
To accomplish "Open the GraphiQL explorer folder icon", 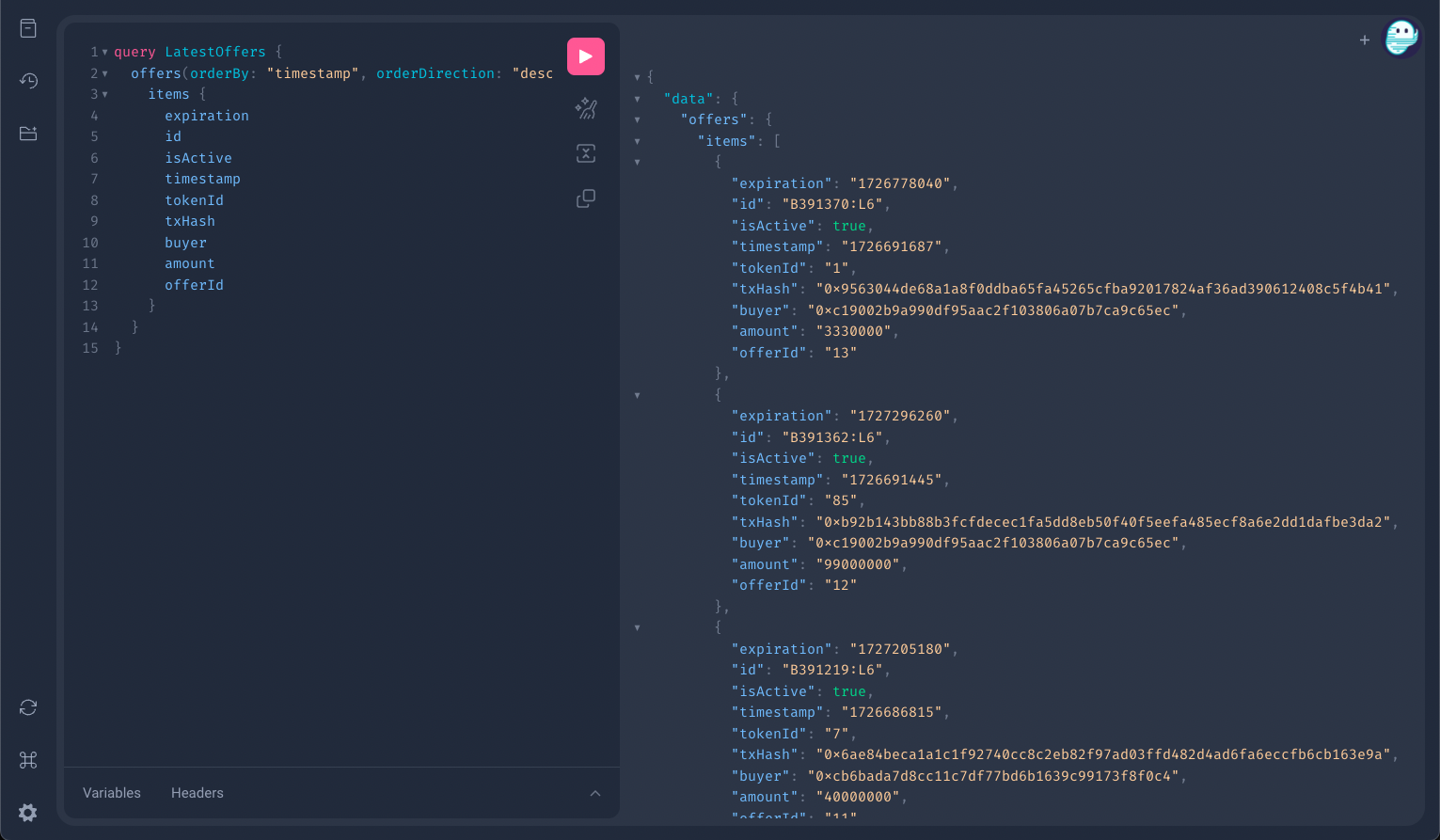I will pos(28,134).
